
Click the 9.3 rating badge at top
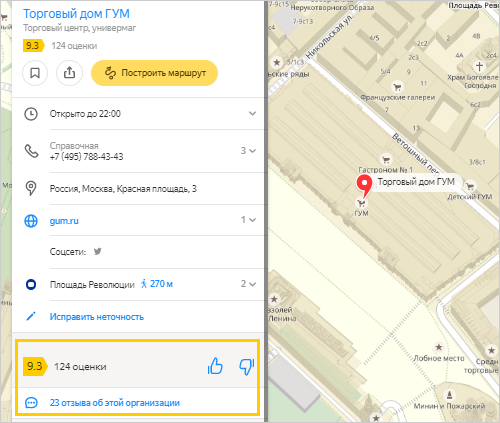pyautogui.click(x=33, y=46)
